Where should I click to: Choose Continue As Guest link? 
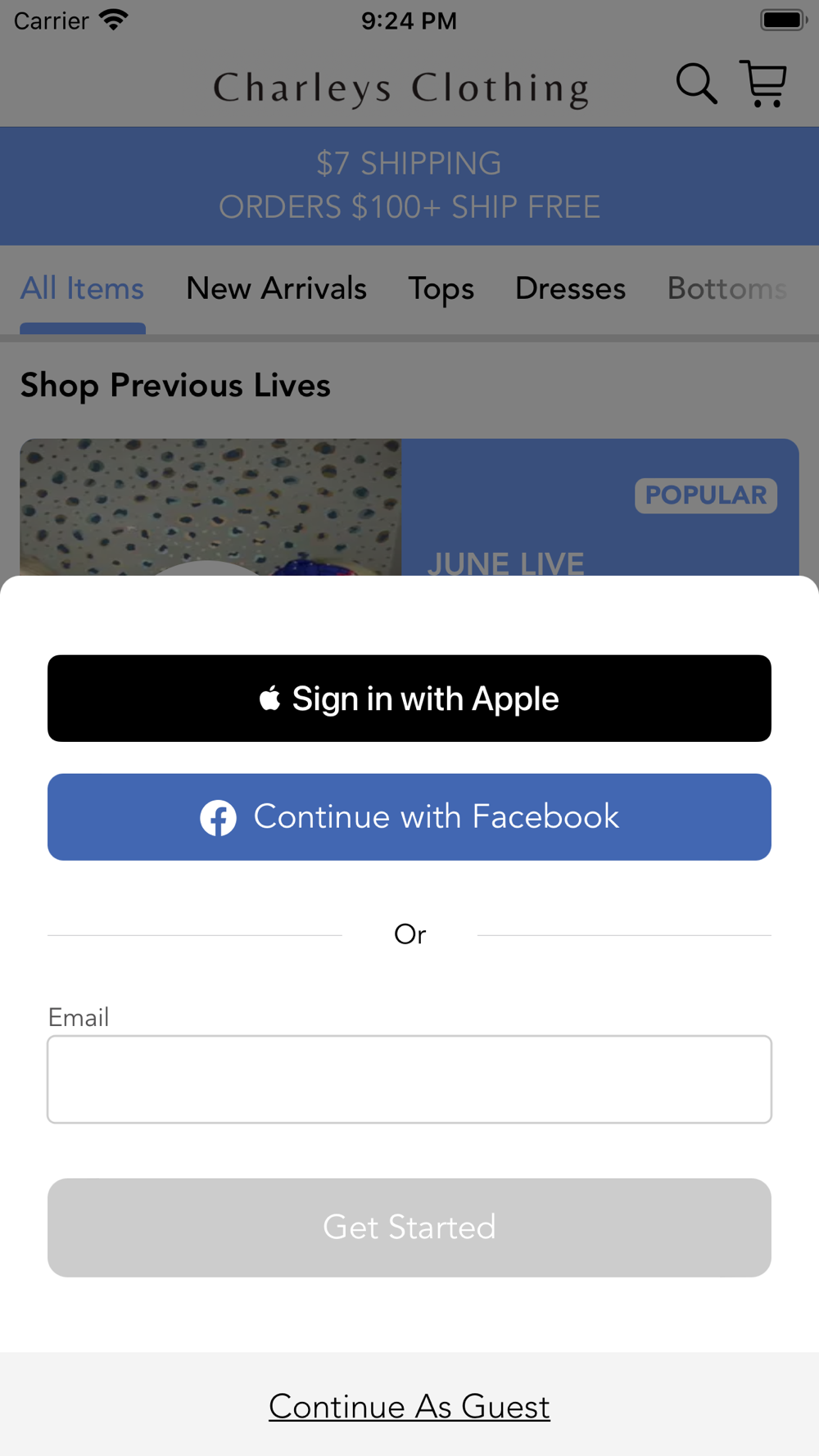pyautogui.click(x=409, y=1407)
